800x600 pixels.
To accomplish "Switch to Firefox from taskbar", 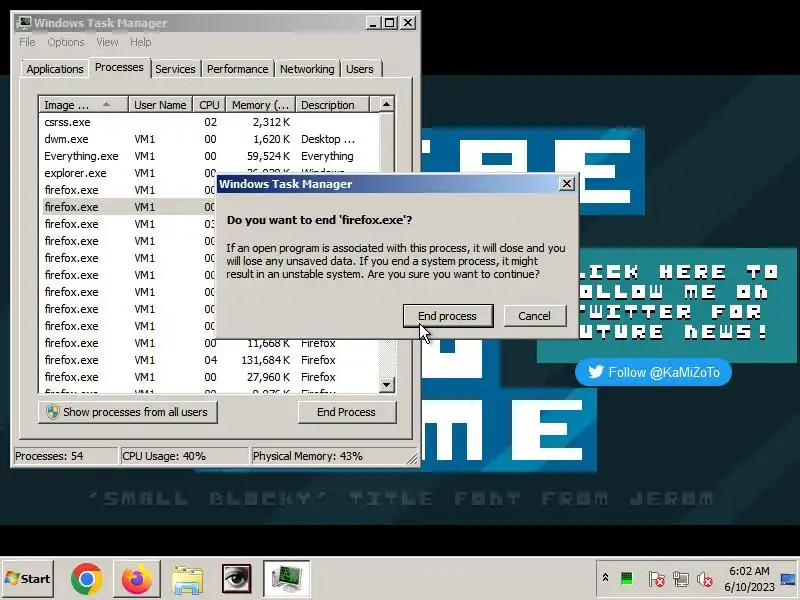I will [136, 579].
